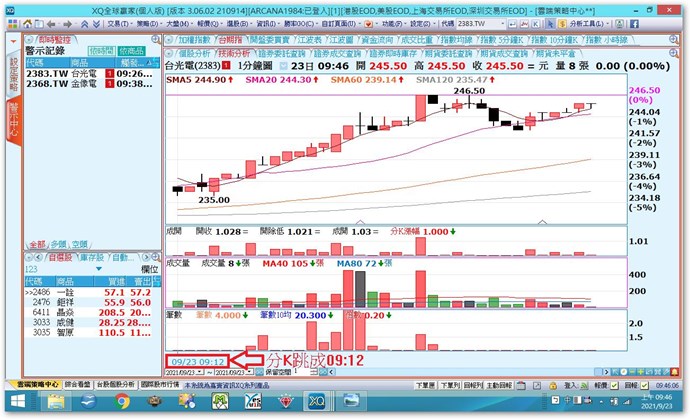Click the XQ app taskbar icon

tap(316, 401)
